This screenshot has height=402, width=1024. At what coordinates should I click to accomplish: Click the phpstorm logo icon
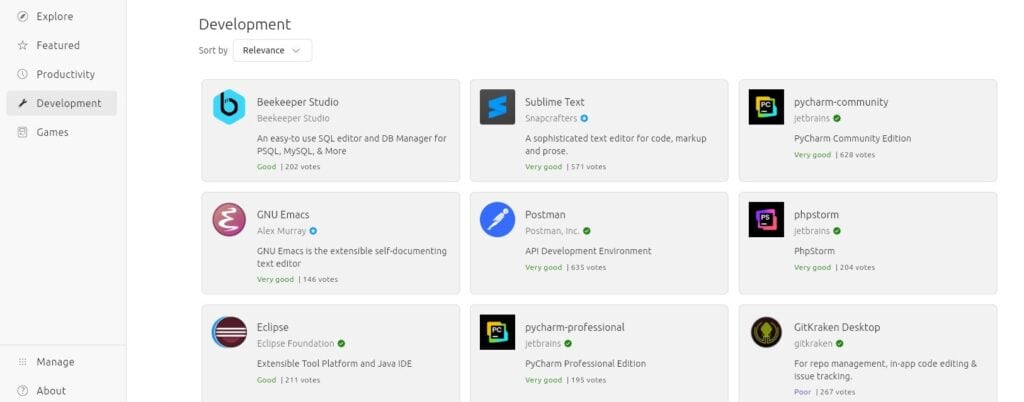(x=766, y=220)
